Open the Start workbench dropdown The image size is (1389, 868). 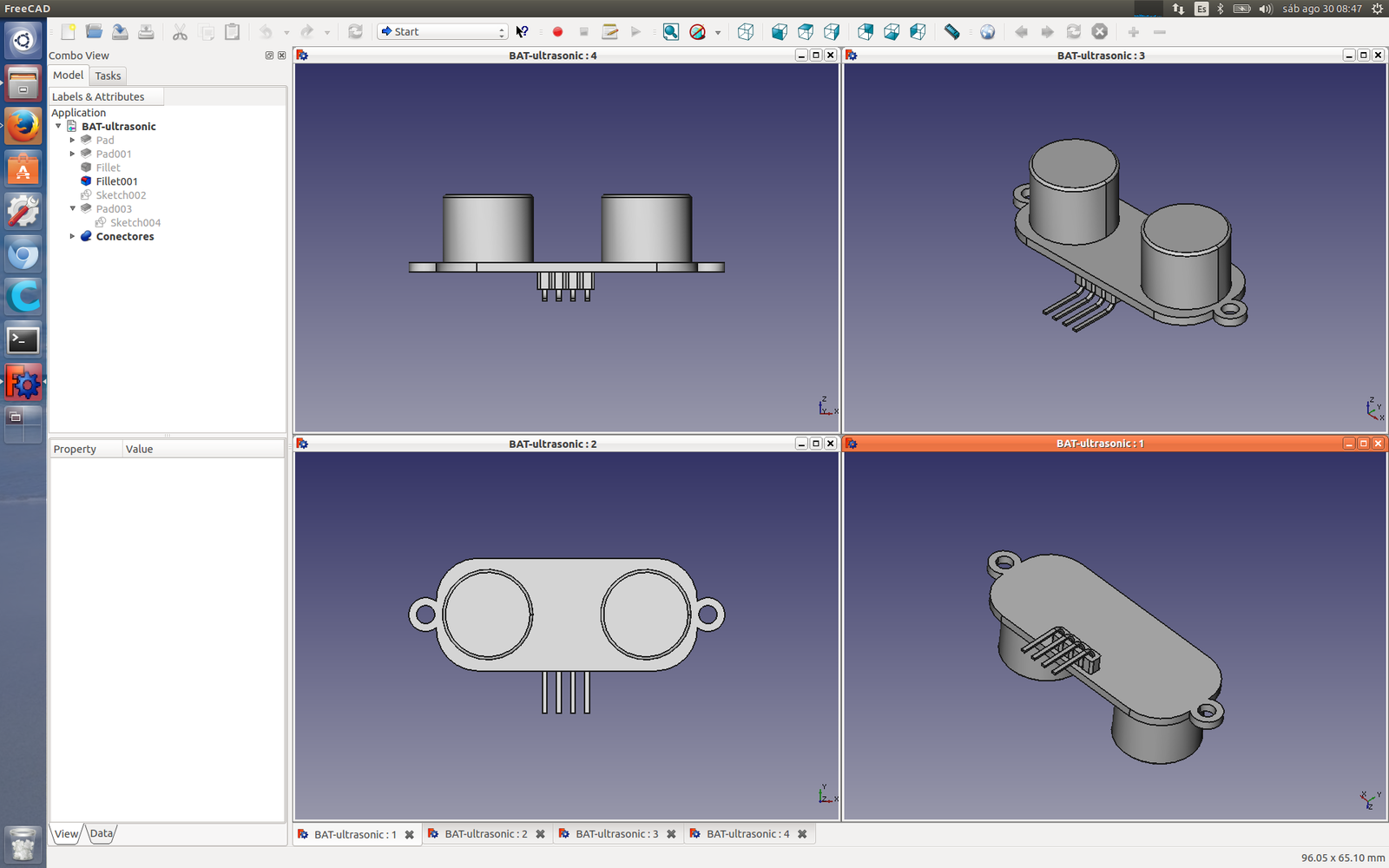coord(443,32)
